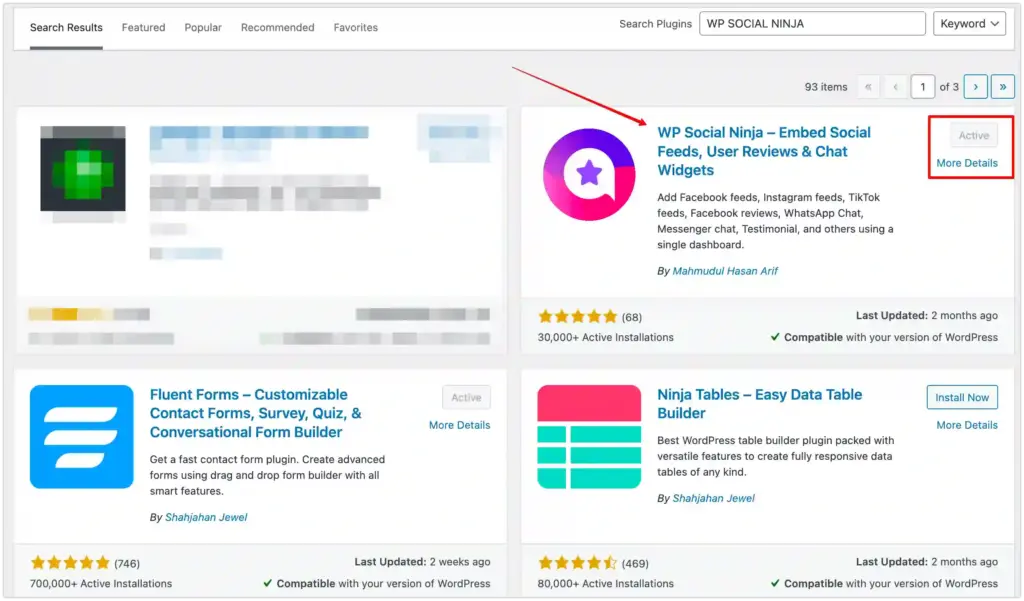Click the WP Social Ninja plugin icon
Viewport: 1024px width, 601px height.
tap(588, 175)
